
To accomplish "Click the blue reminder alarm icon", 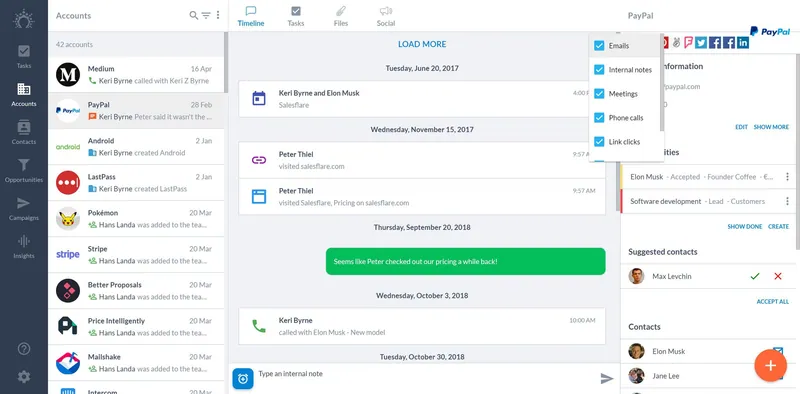I will point(243,378).
